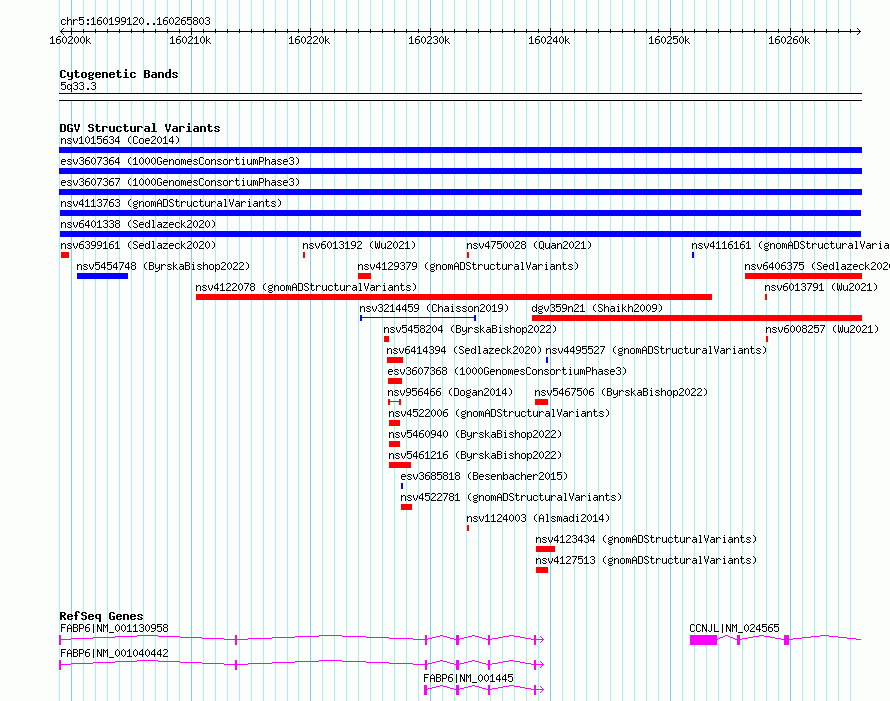
Task: Click the DGV Structural Variants track title
Action: [140, 128]
